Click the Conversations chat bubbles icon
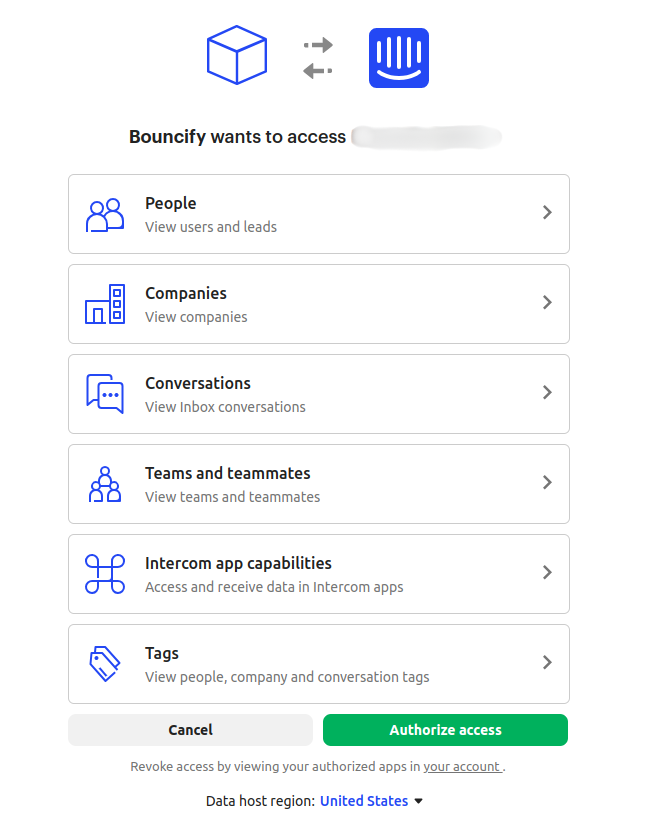The image size is (654, 836). pyautogui.click(x=105, y=394)
